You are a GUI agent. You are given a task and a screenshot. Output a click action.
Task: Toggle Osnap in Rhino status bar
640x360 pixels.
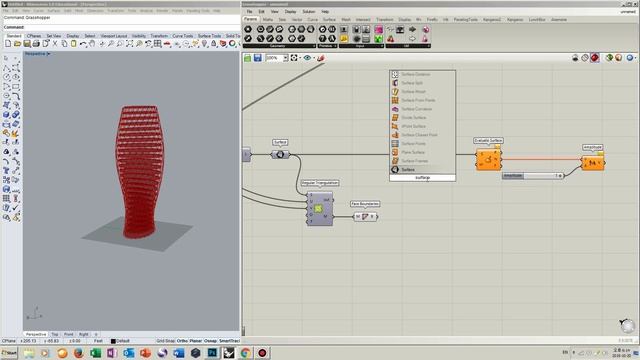tap(210, 341)
